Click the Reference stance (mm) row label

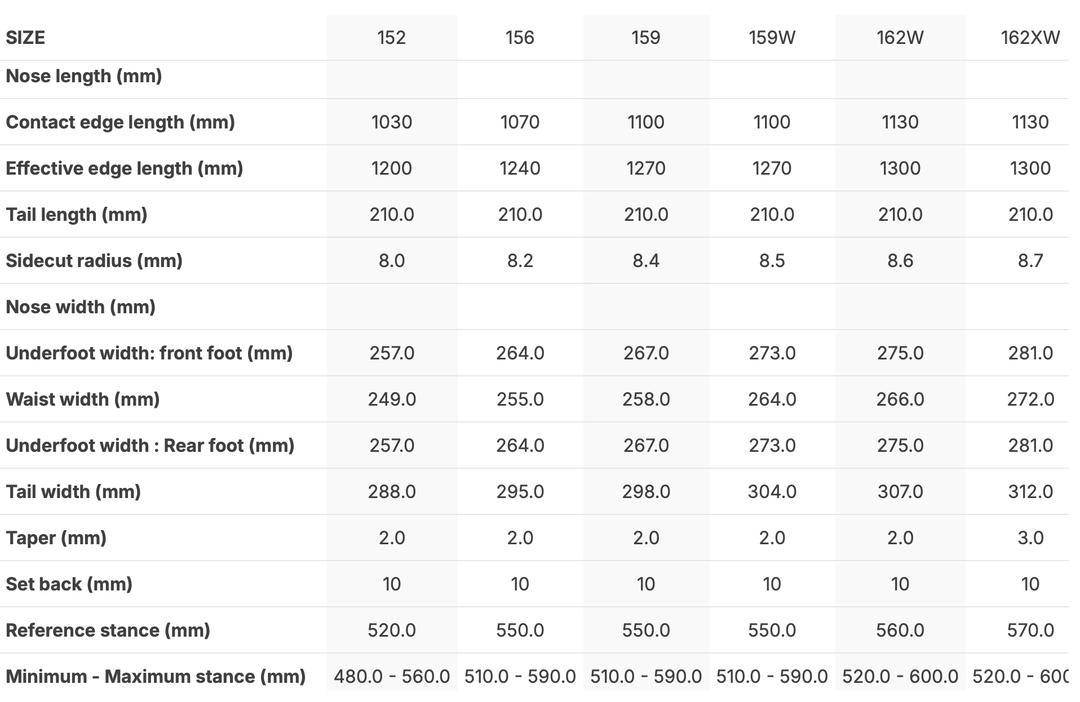108,630
